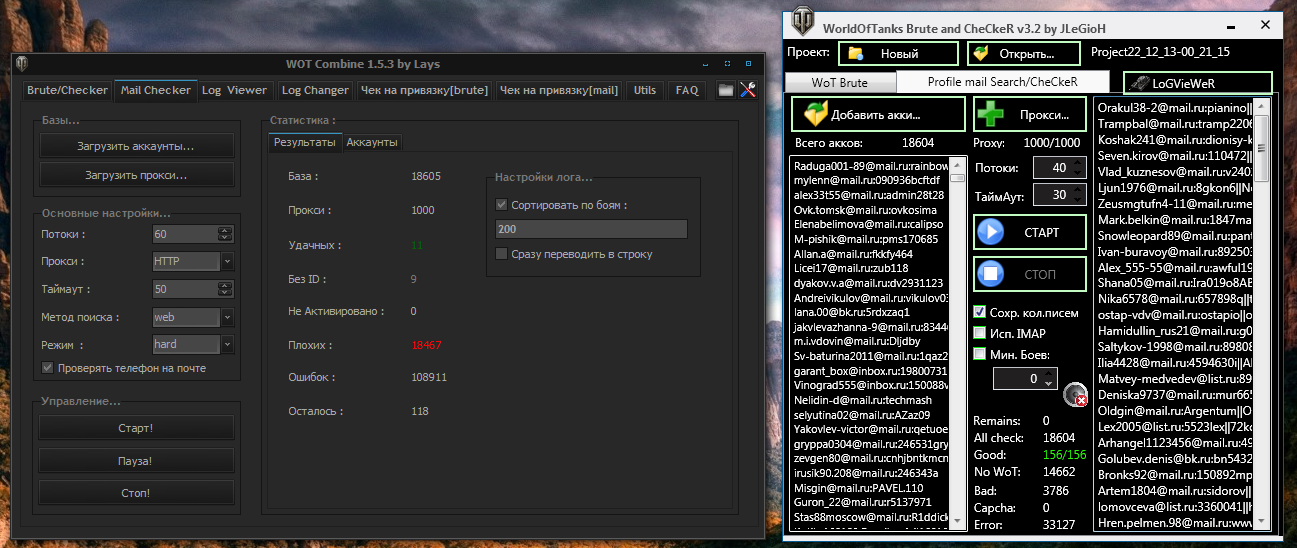Click the СТОП button in CheCkeR
The image size is (1297, 548).
pos(1029,273)
